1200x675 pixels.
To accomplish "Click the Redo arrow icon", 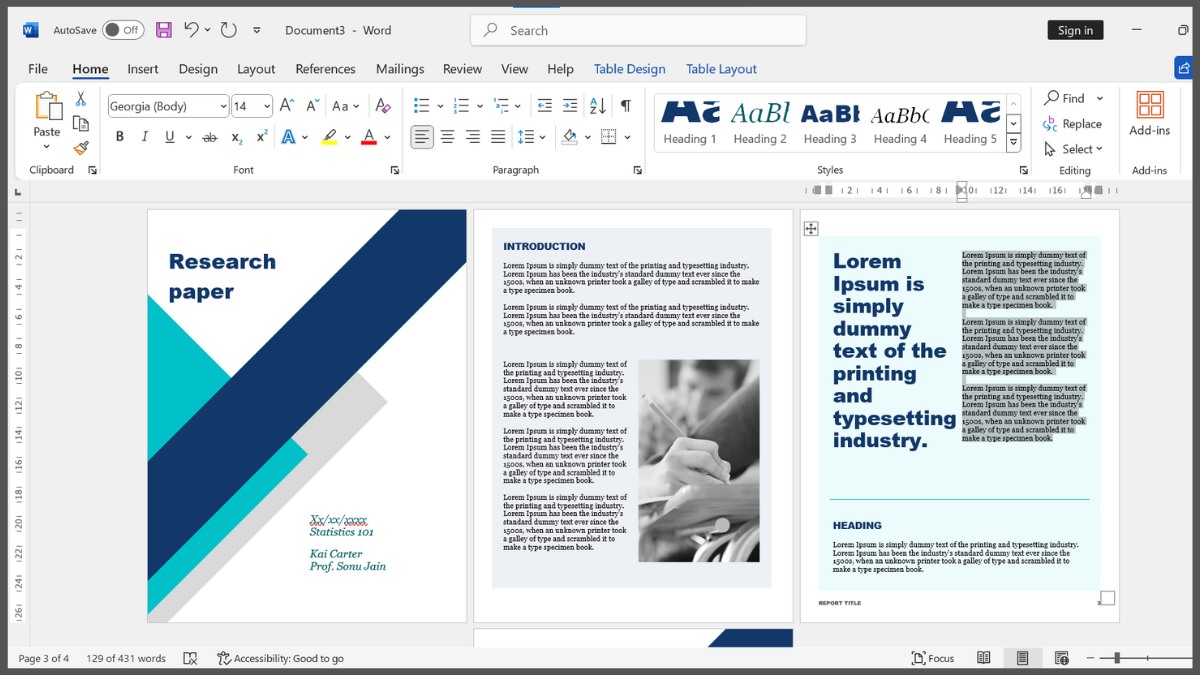I will [229, 30].
